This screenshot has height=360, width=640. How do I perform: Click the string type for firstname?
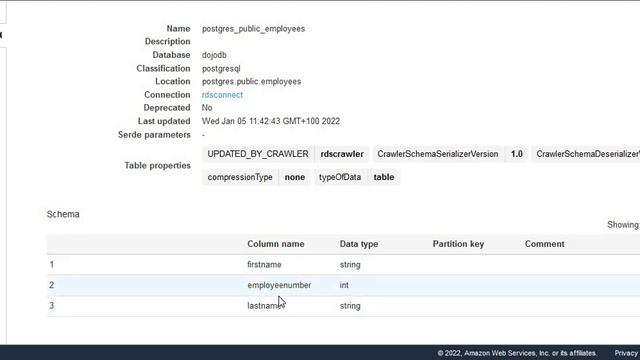(350, 265)
